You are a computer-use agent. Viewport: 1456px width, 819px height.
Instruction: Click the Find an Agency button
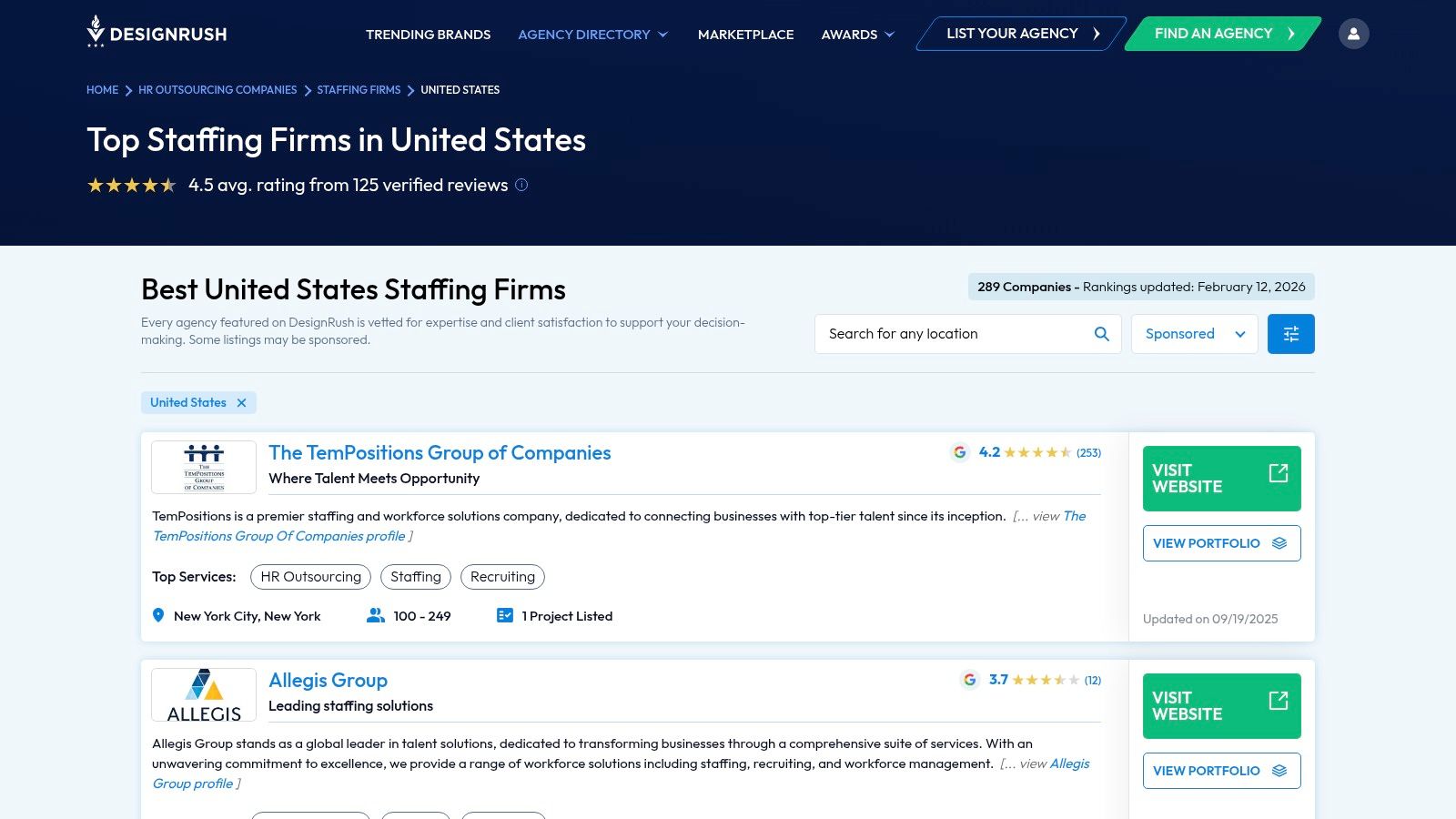click(x=1222, y=34)
